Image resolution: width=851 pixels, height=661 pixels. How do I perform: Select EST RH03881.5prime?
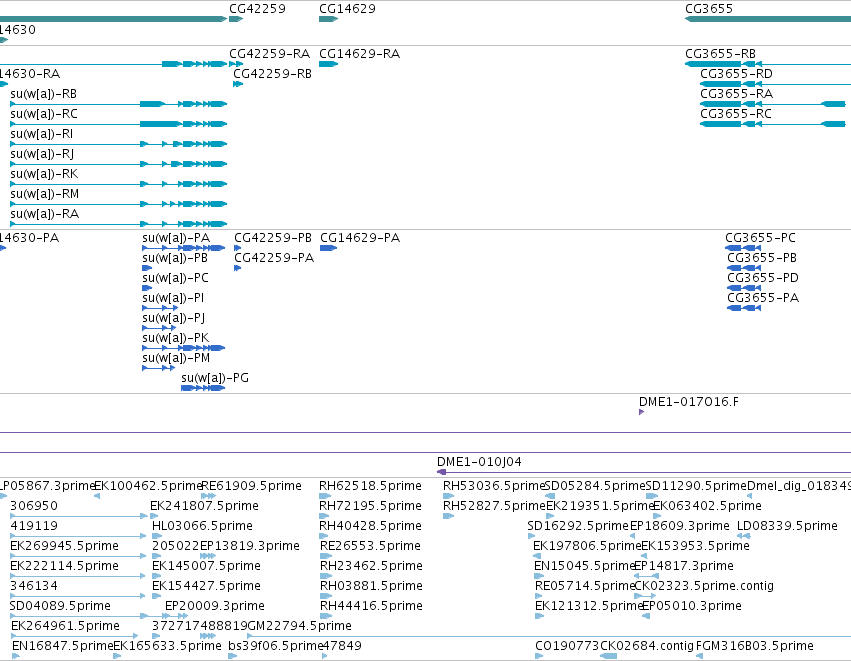tap(371, 586)
